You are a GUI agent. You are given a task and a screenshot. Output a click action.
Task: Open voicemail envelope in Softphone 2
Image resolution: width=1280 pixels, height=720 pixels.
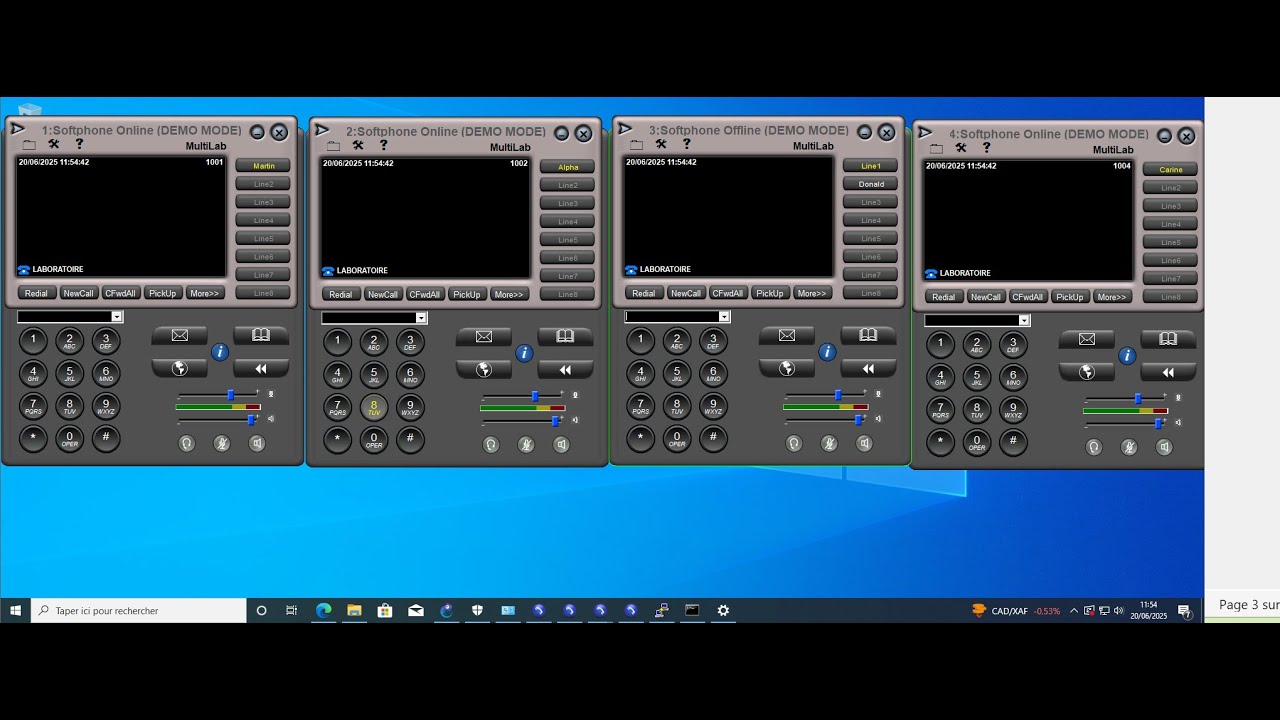(x=484, y=337)
